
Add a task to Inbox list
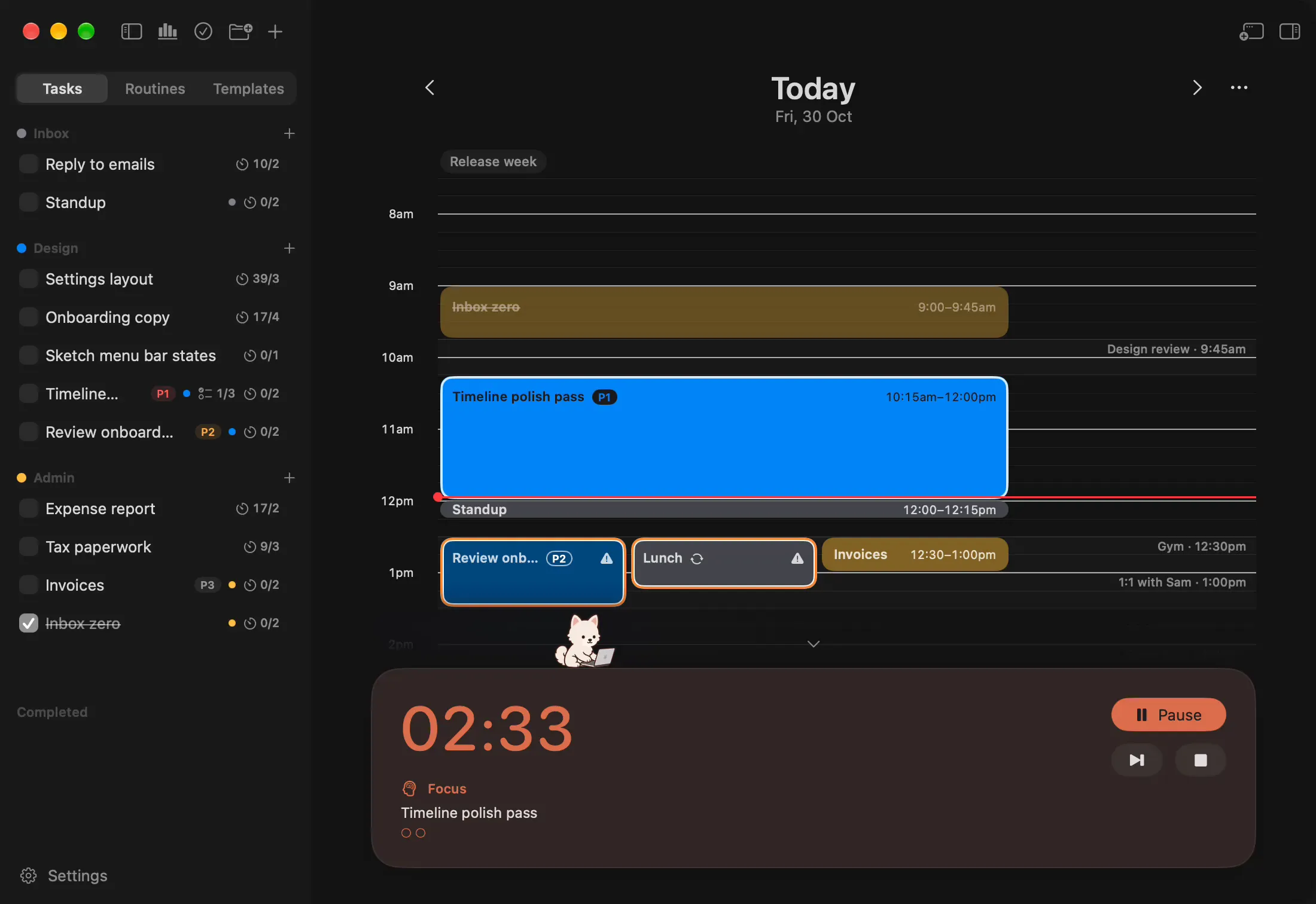290,133
